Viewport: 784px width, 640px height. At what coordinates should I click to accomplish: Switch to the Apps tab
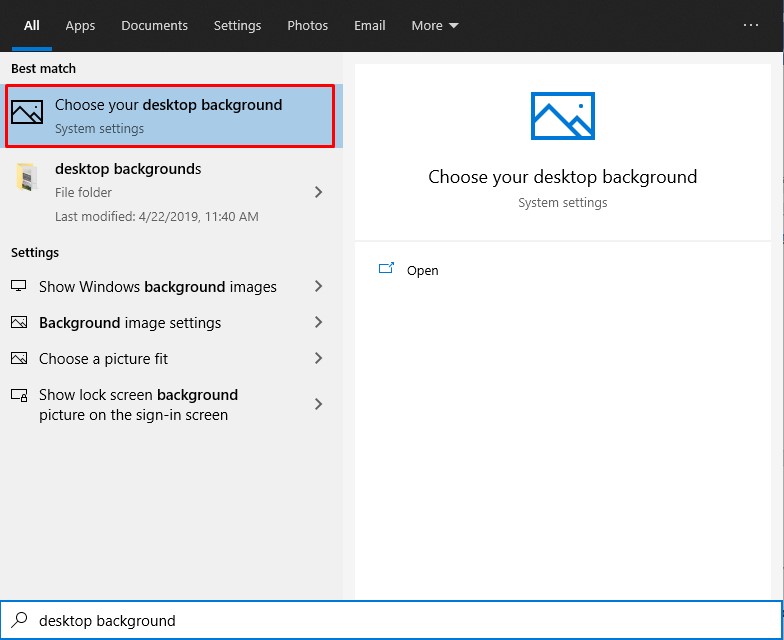pos(80,26)
